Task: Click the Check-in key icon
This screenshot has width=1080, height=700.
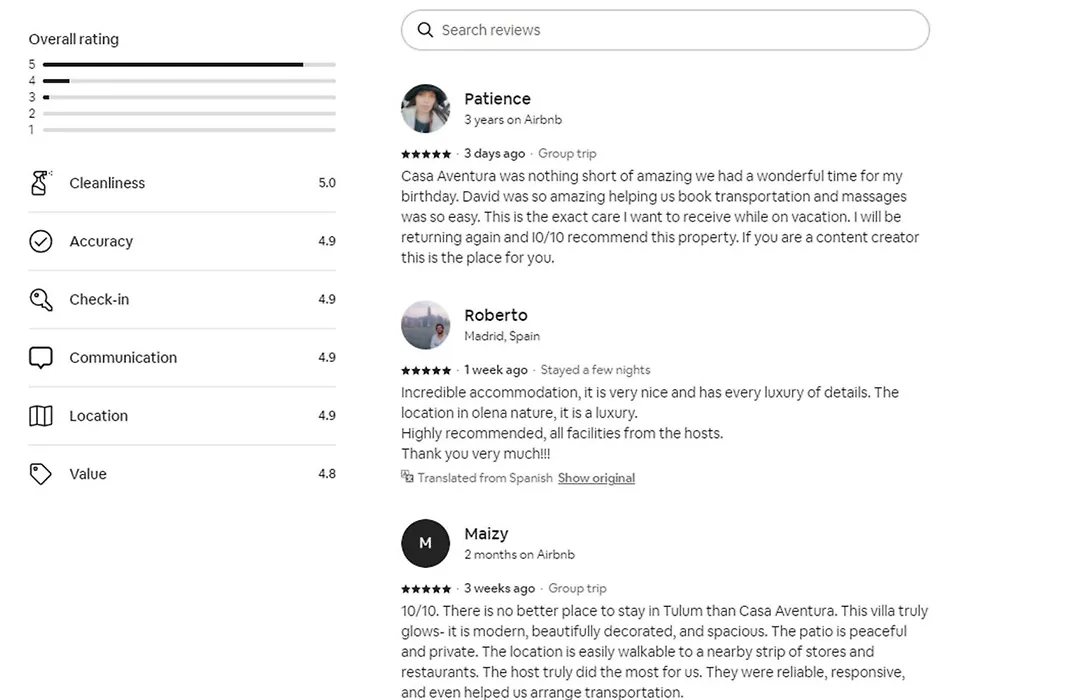Action: [41, 299]
